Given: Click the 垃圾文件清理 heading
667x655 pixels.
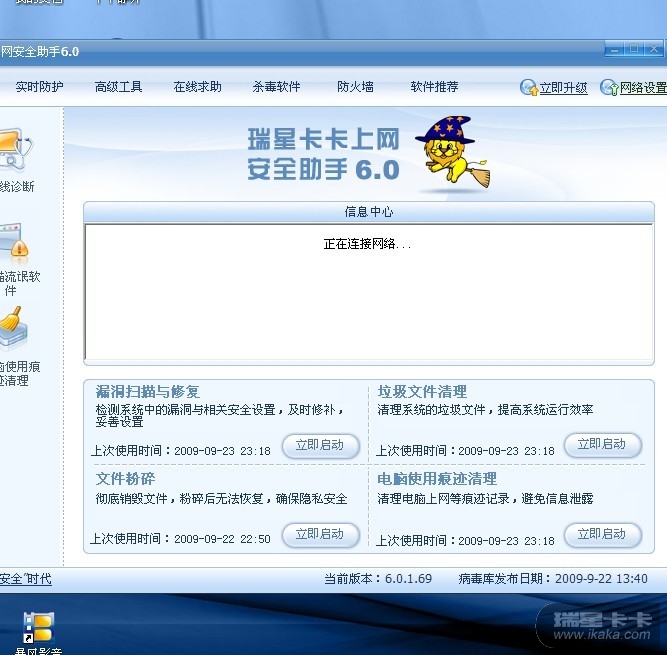Looking at the screenshot, I should click(x=422, y=391).
